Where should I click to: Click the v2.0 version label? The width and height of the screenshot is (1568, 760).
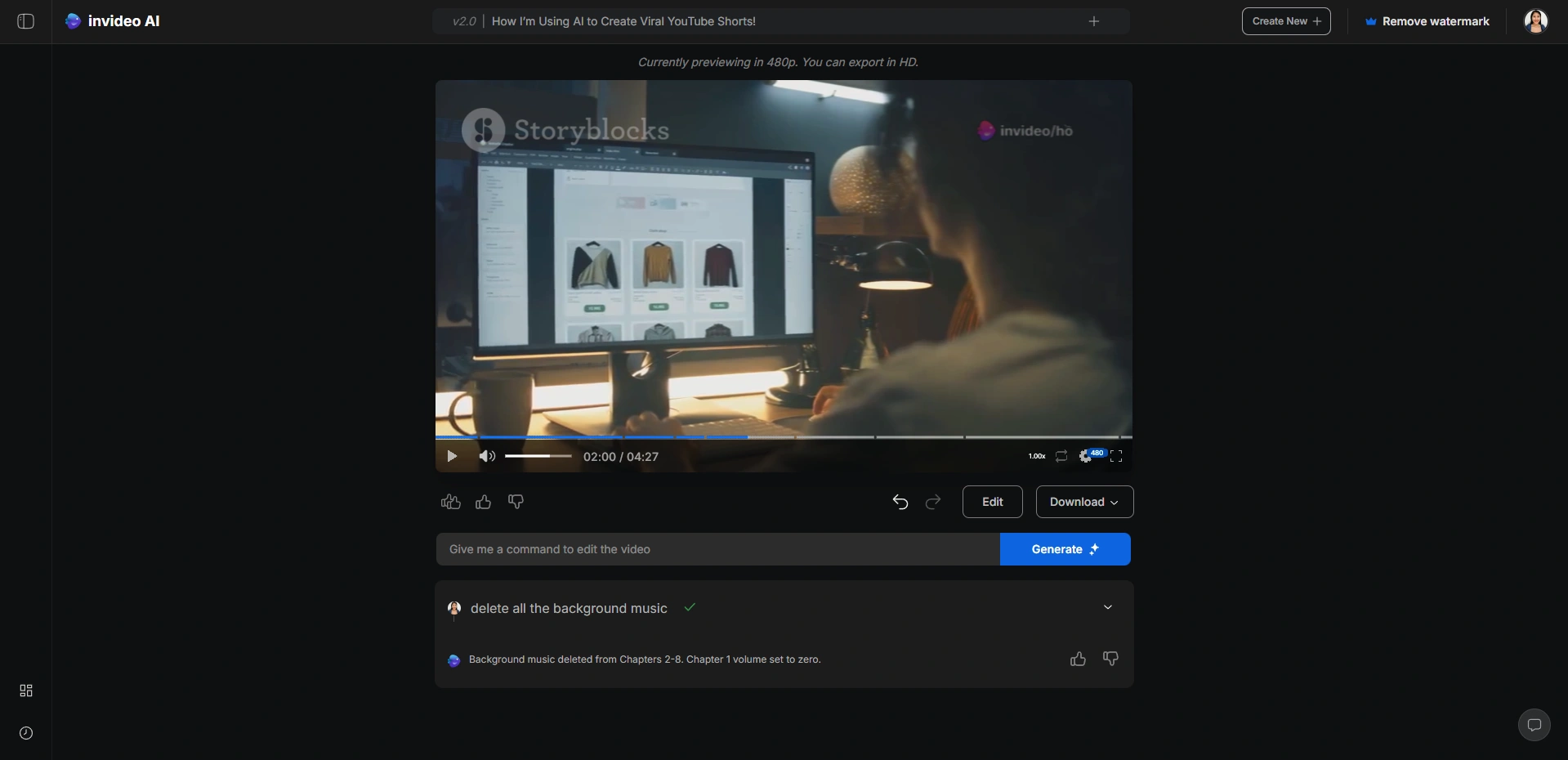click(x=464, y=21)
